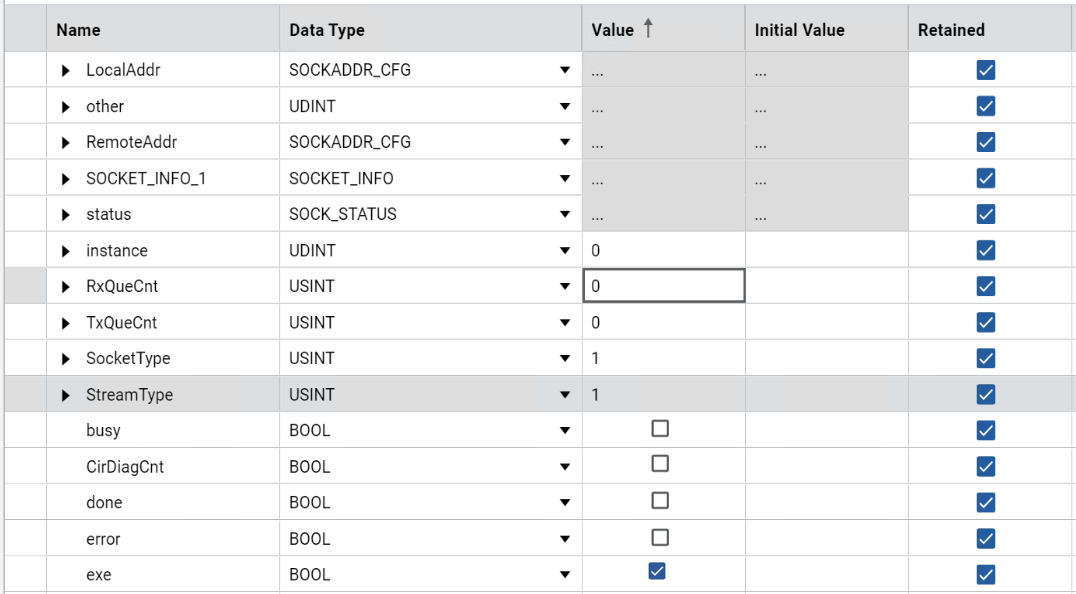Viewport: 1076px width, 594px height.
Task: Click the TxQueCnt value cell
Action: pyautogui.click(x=664, y=323)
